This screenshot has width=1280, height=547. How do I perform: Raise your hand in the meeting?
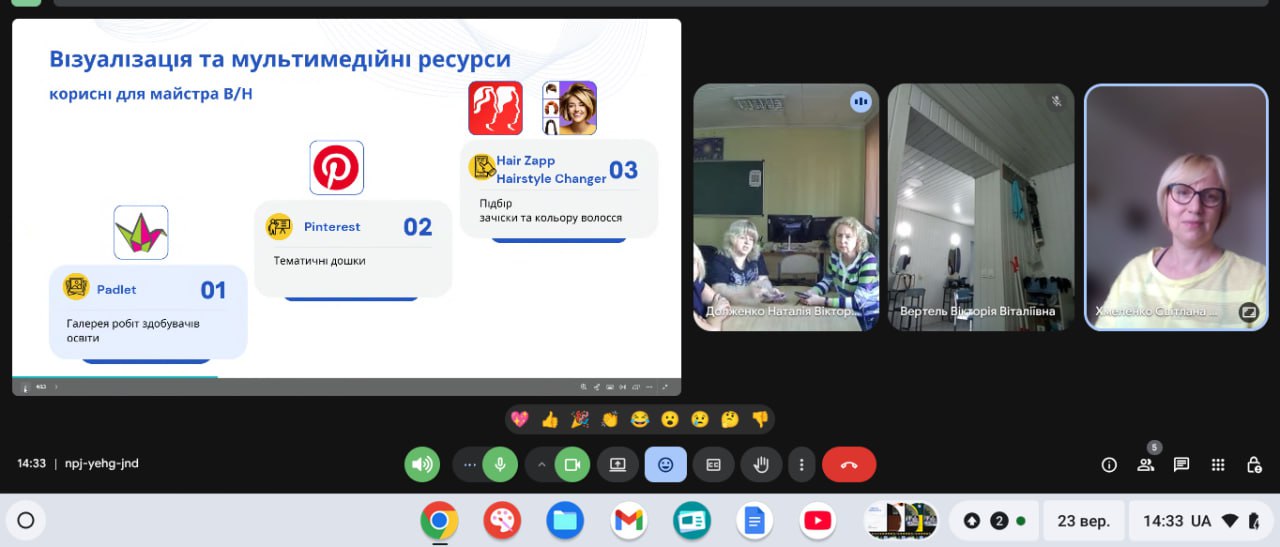tap(760, 465)
